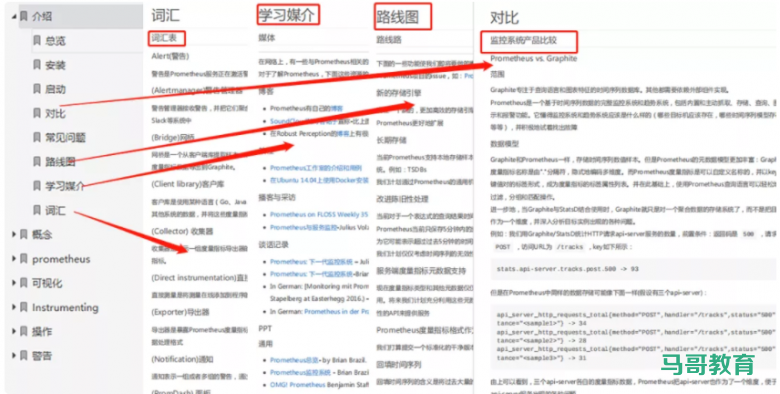Open the Instrumenting sidebar entry

point(65,307)
